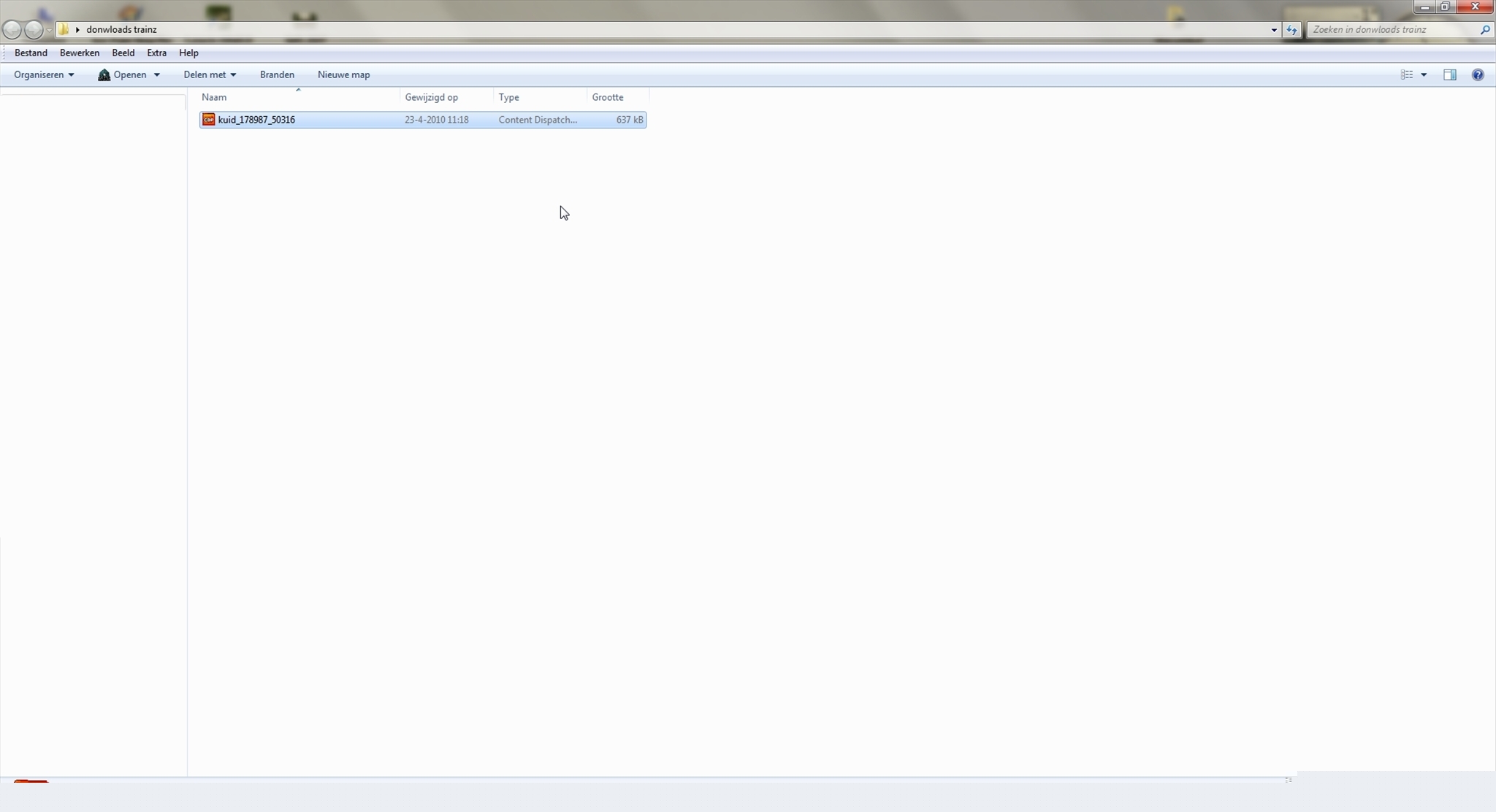Close the Explorer window
The width and height of the screenshot is (1496, 812).
coord(1475,7)
